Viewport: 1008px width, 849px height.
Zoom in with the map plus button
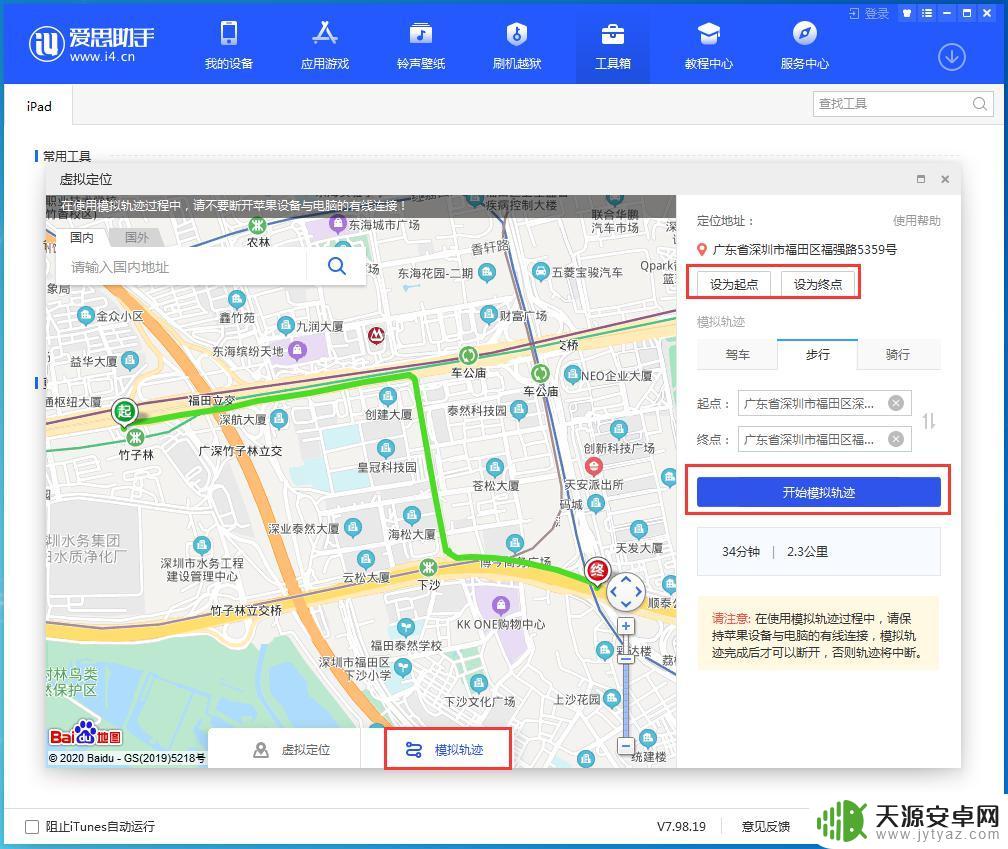(x=626, y=625)
